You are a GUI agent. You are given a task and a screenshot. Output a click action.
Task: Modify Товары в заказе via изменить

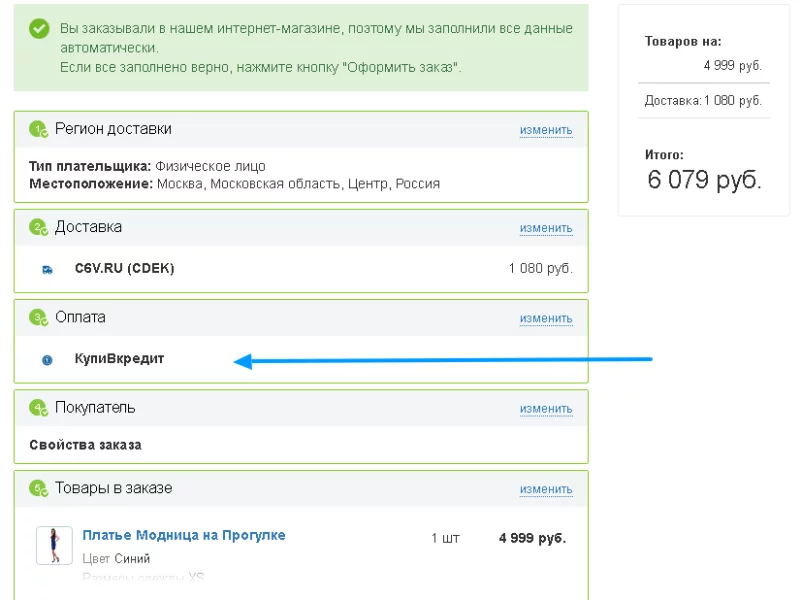tap(545, 489)
